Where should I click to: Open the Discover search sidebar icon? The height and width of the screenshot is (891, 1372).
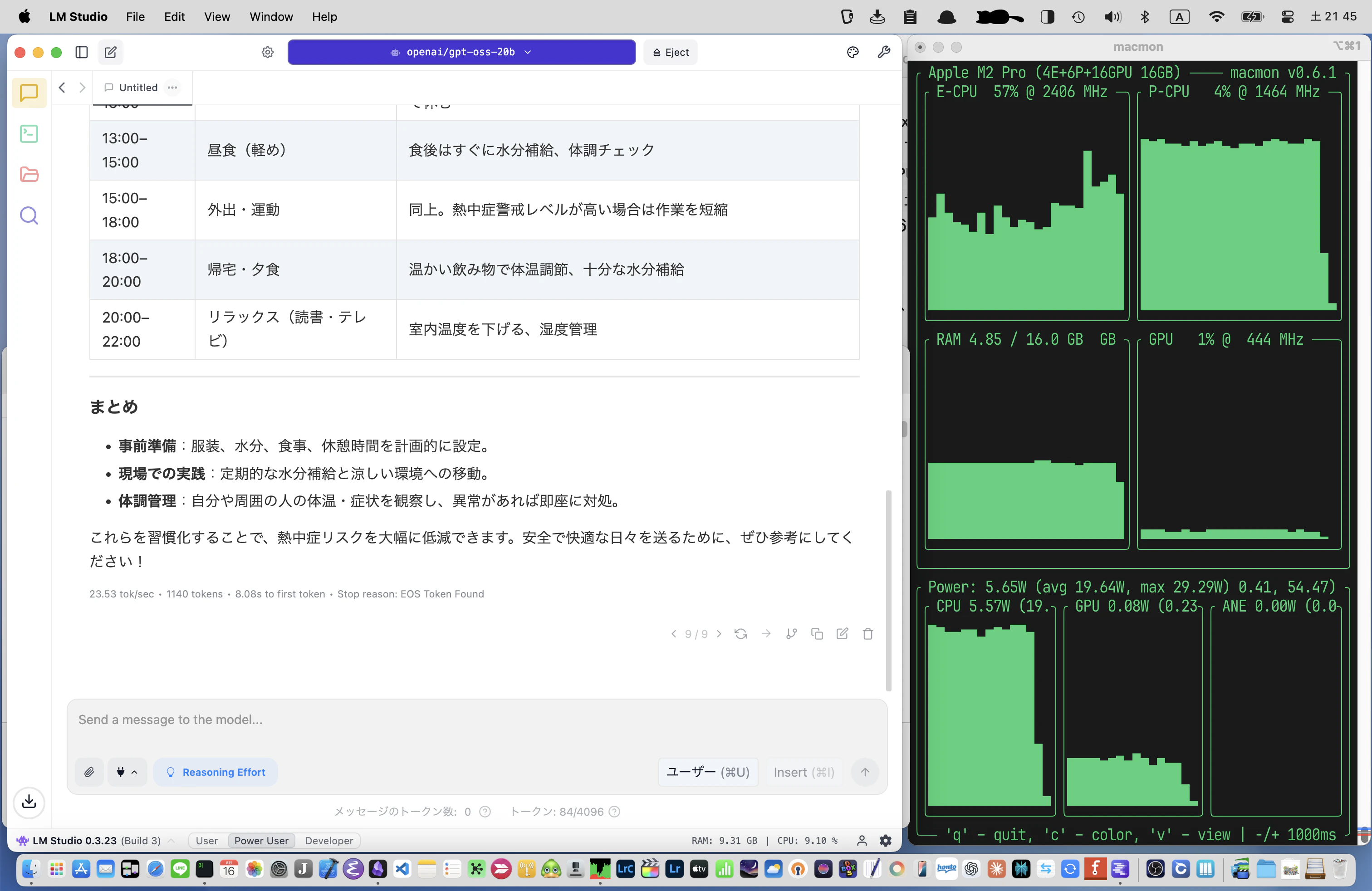(x=29, y=215)
